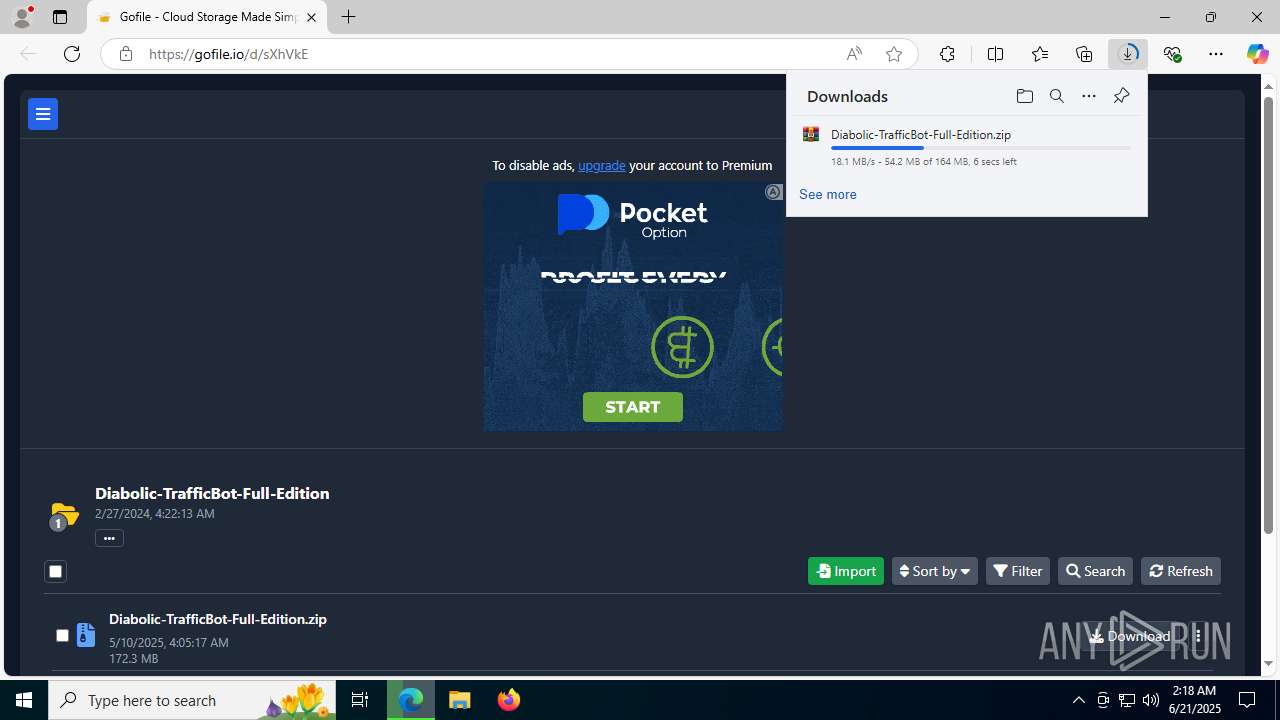Click the Pocket Option ad banner

[633, 306]
